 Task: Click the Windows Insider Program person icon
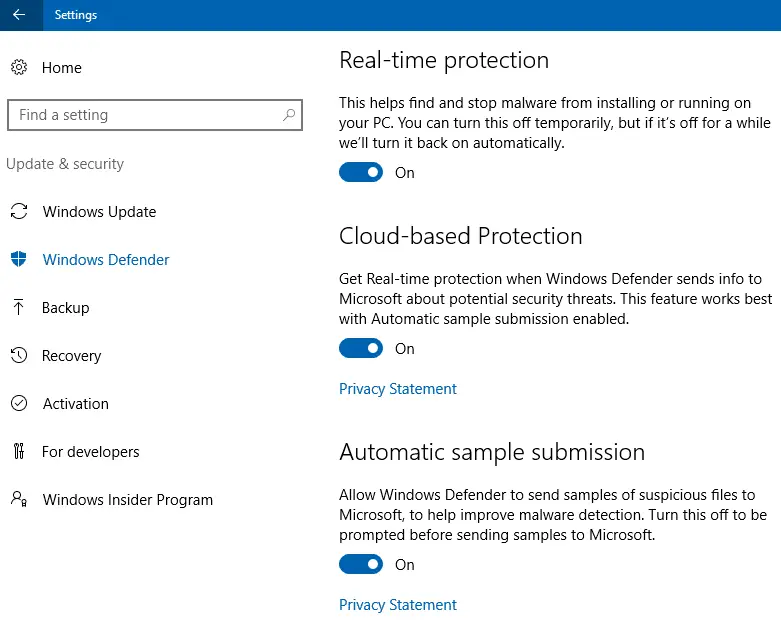(19, 498)
